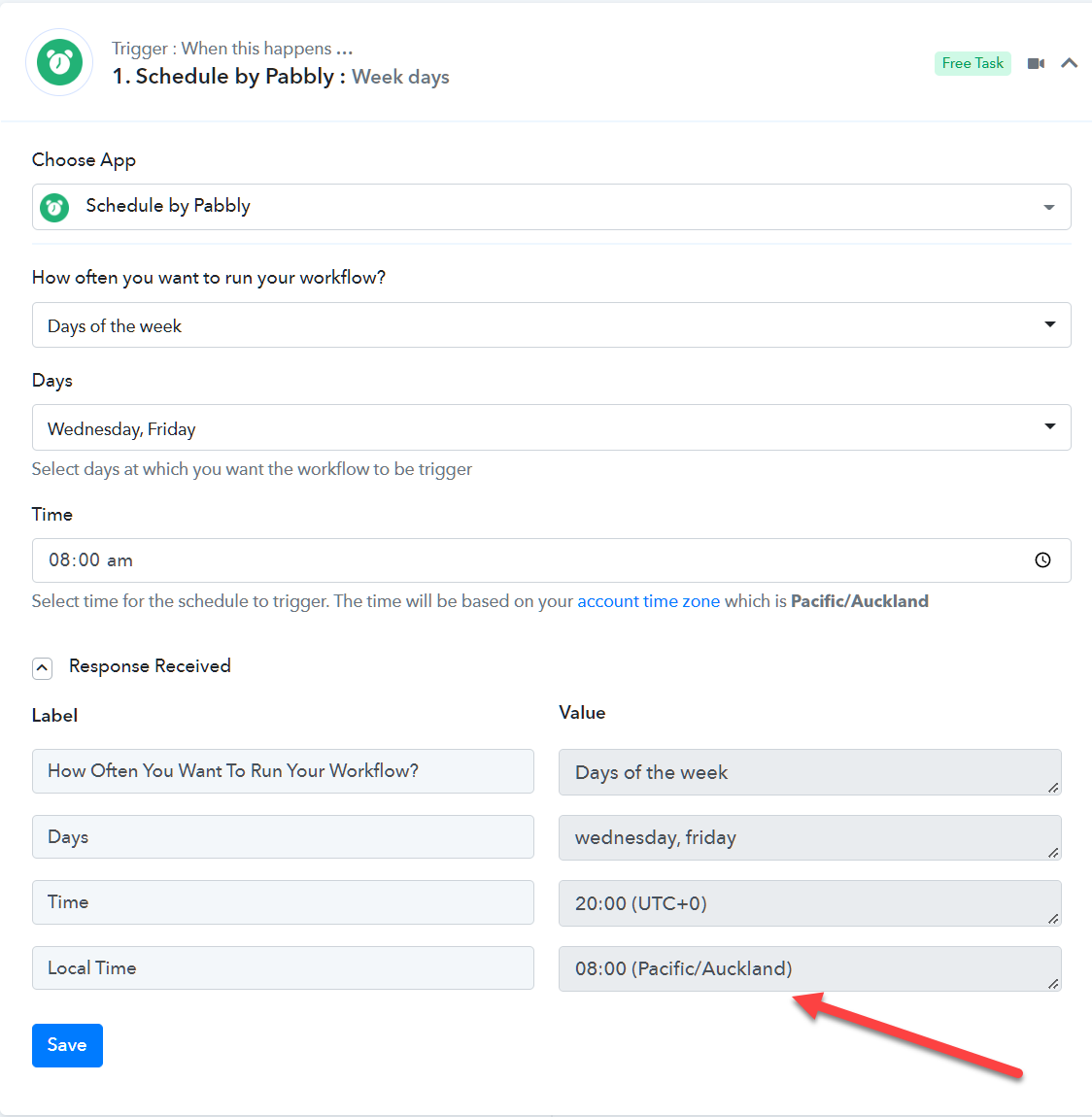
Task: Click the clock icon in Time field
Action: (1042, 559)
